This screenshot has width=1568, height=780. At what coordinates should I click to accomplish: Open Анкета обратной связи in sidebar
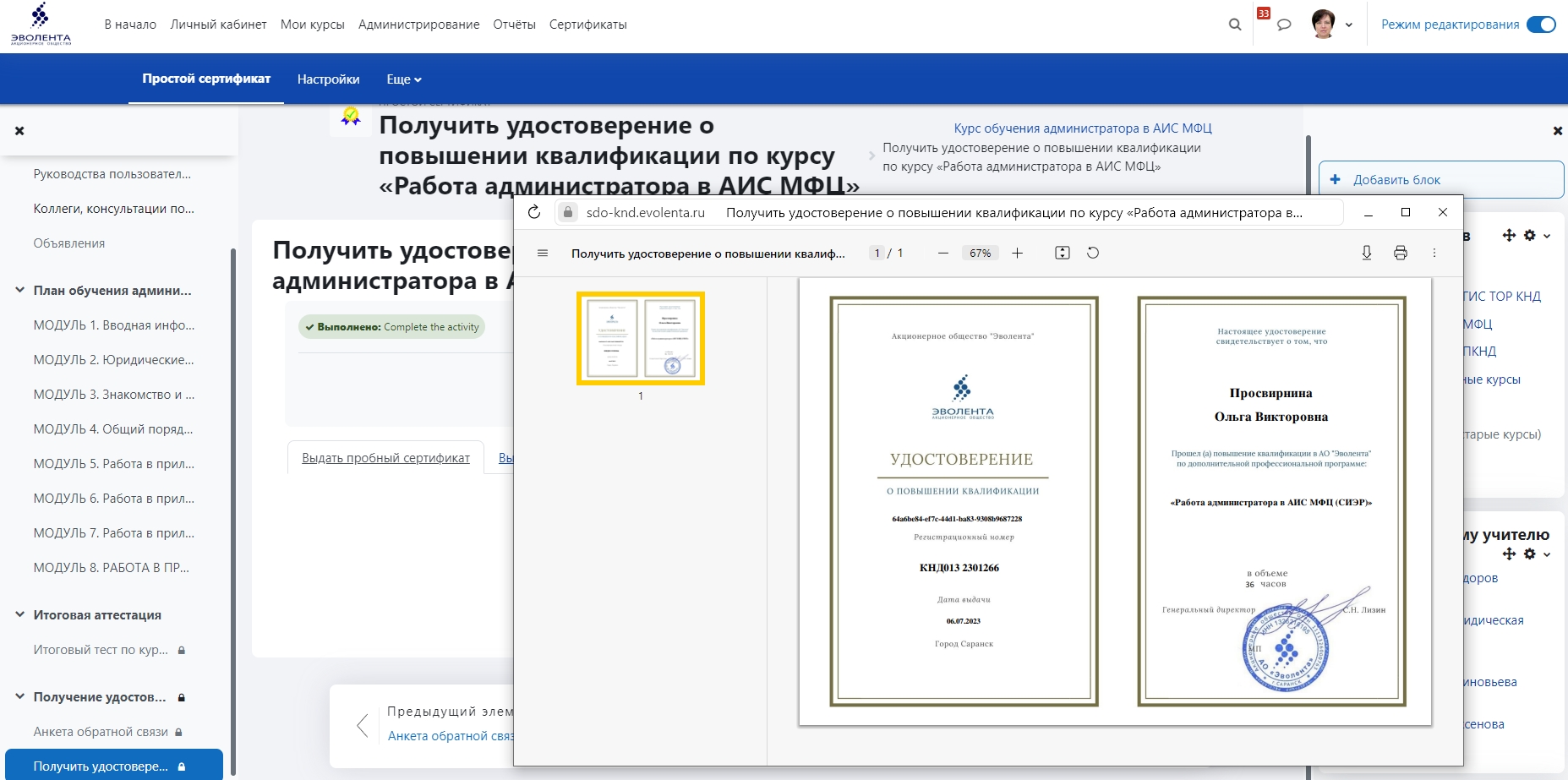tap(101, 732)
